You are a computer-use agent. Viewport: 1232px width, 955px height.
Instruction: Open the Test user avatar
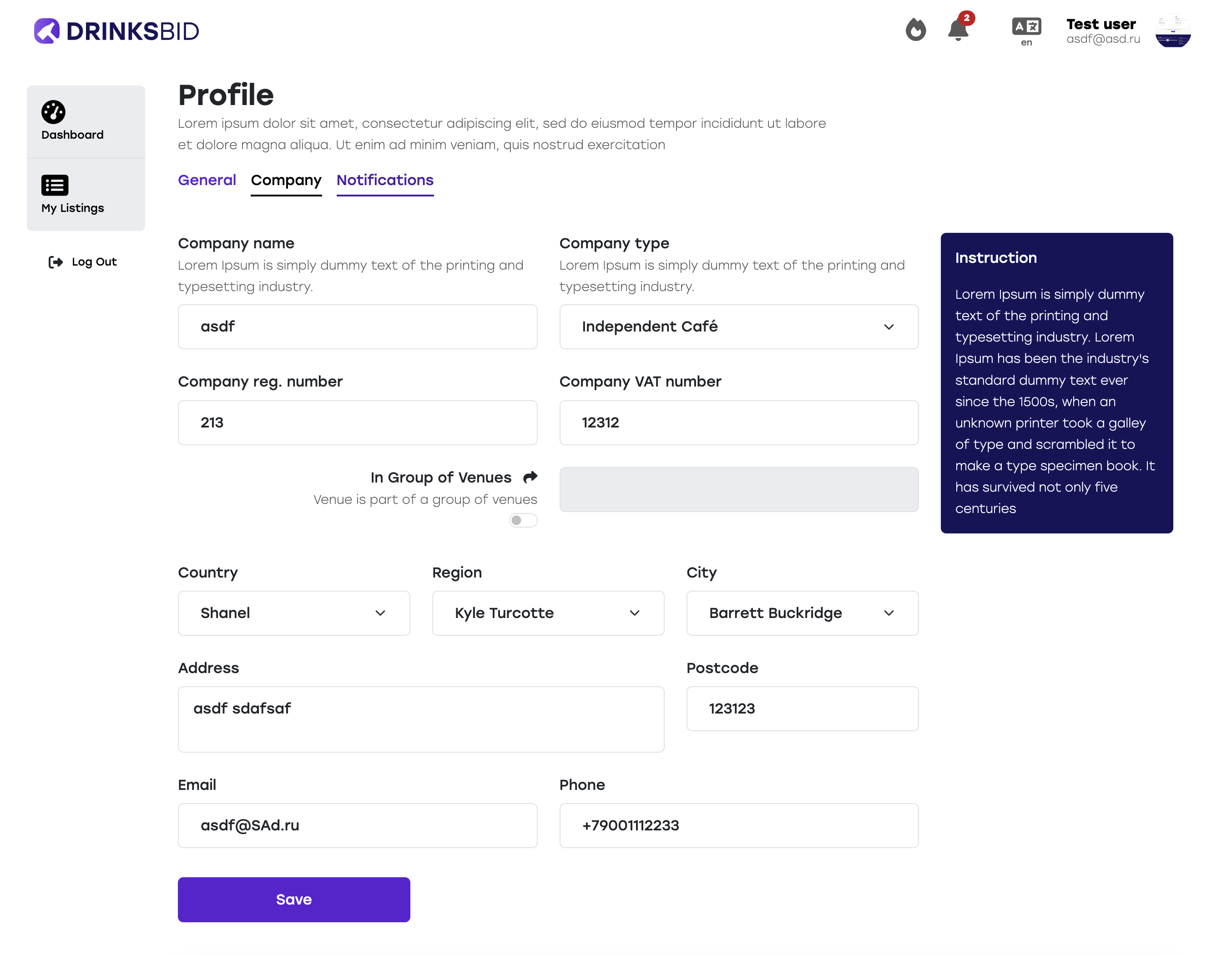(x=1172, y=31)
